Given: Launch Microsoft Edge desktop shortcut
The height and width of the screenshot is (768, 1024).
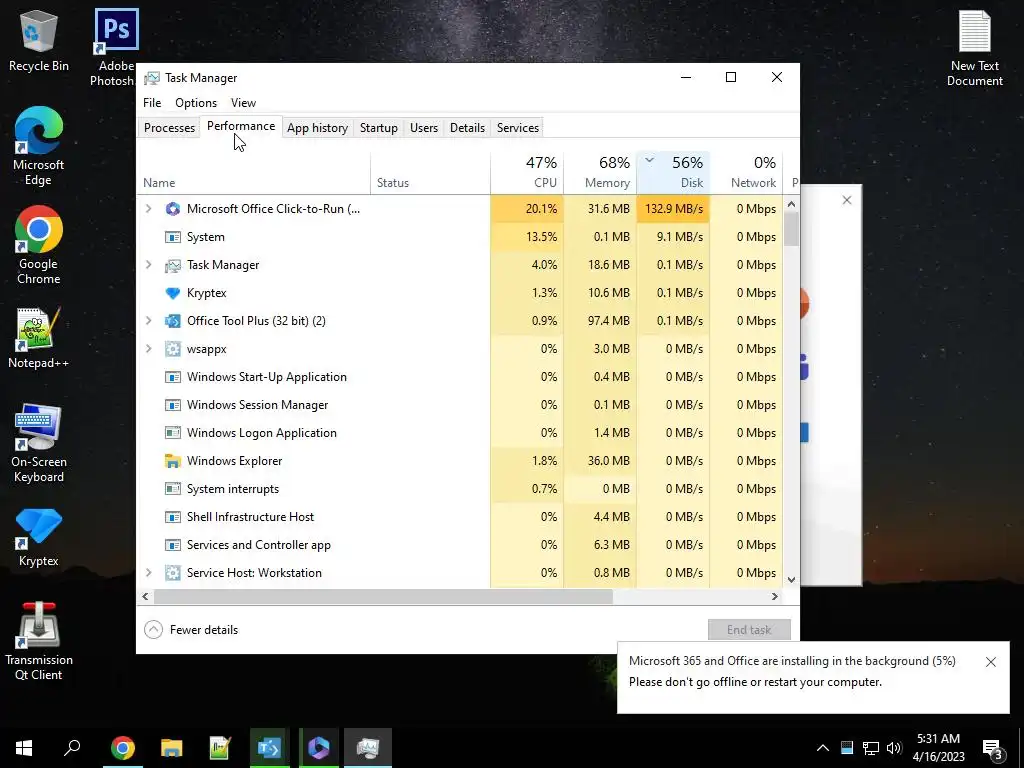Looking at the screenshot, I should (x=39, y=146).
